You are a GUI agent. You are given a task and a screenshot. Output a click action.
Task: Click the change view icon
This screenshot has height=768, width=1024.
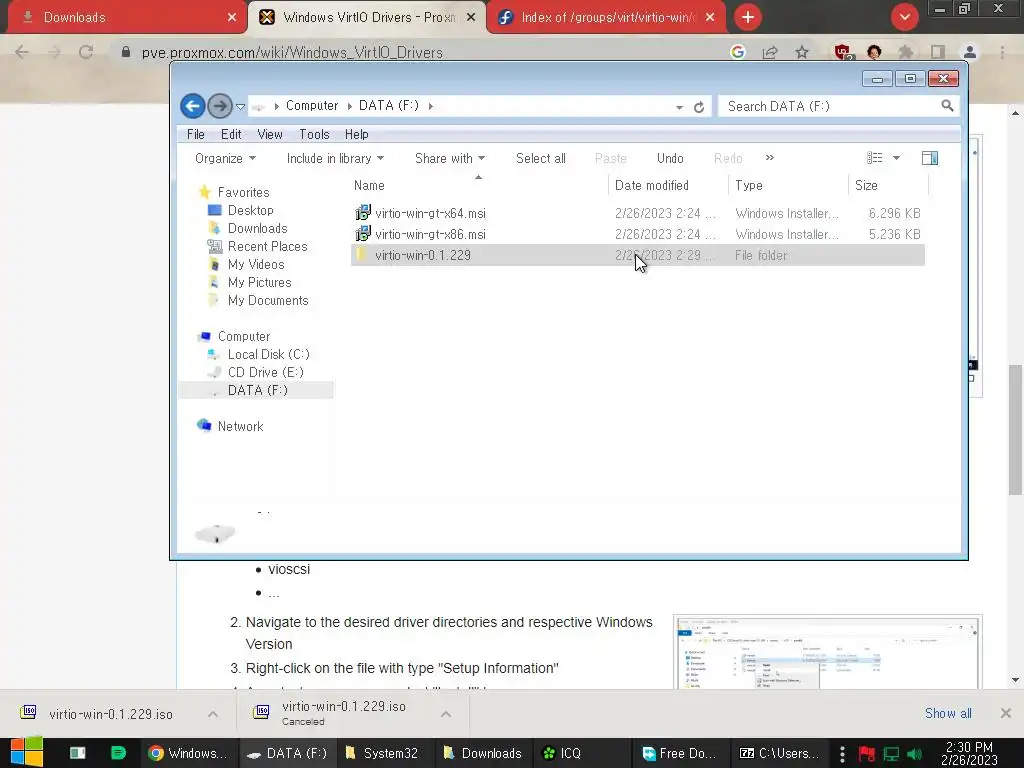(x=874, y=158)
